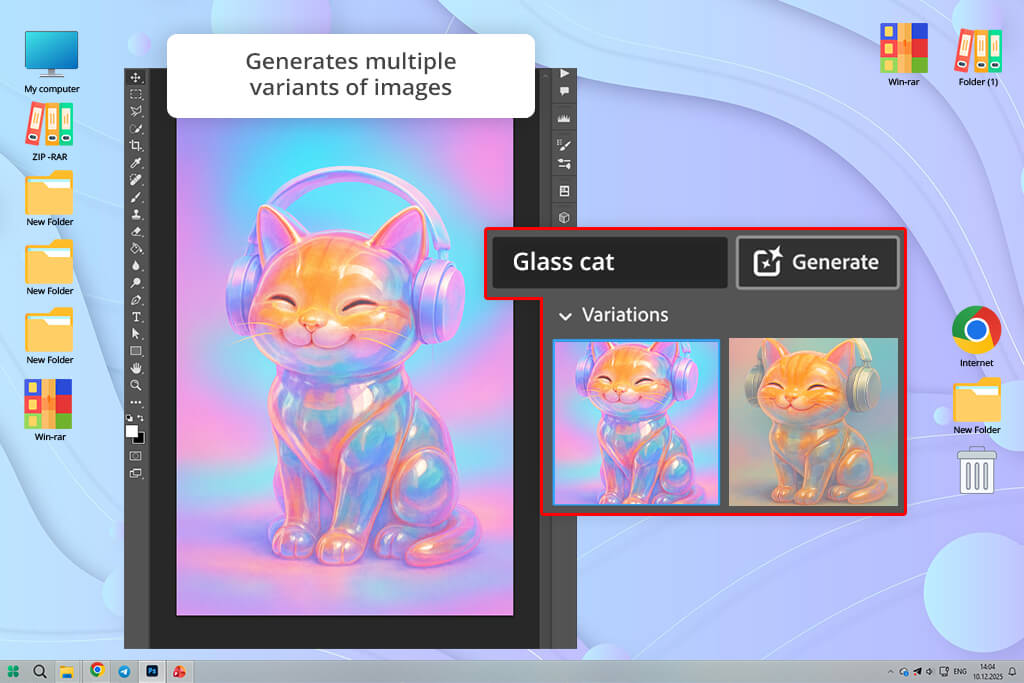
Task: Select the Hand tool
Action: [136, 368]
